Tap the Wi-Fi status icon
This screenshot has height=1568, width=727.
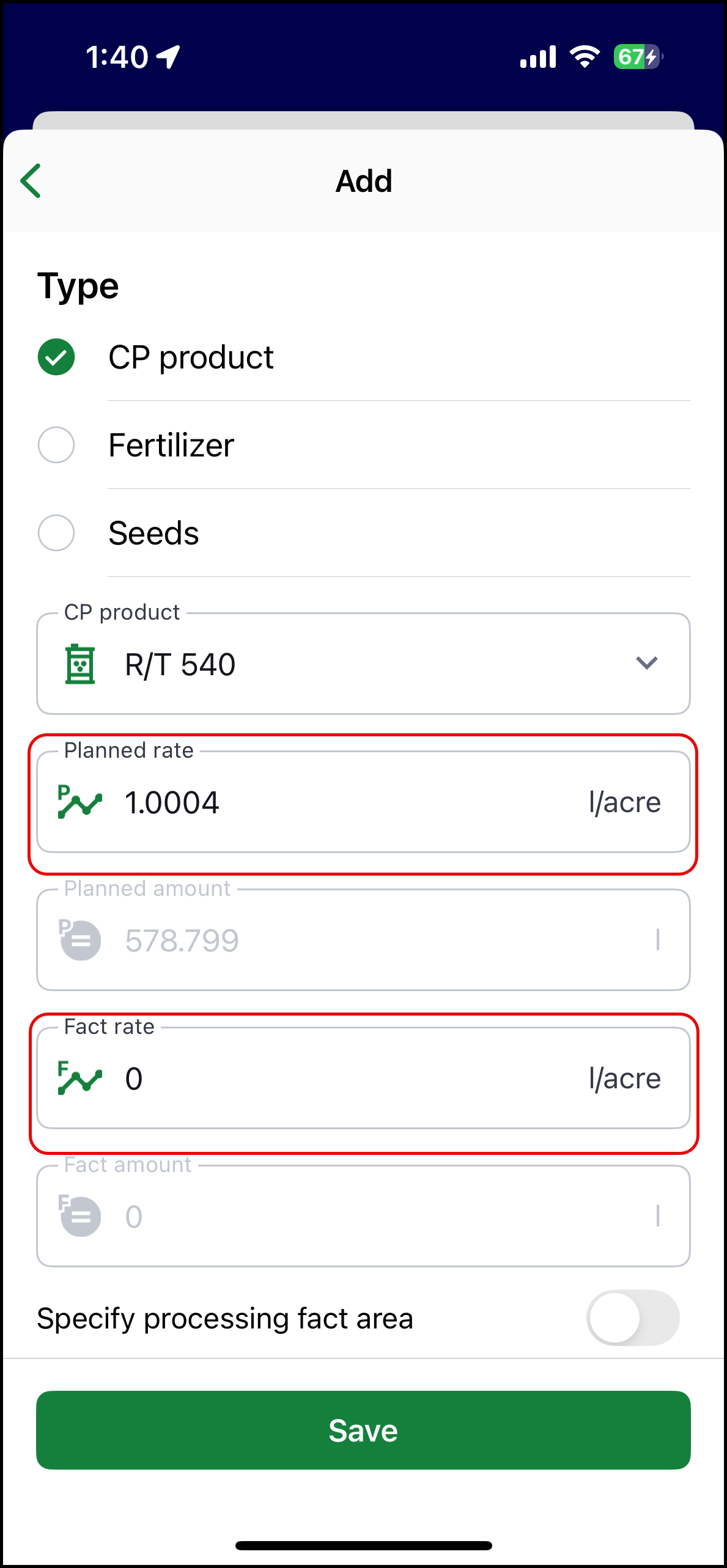click(585, 57)
